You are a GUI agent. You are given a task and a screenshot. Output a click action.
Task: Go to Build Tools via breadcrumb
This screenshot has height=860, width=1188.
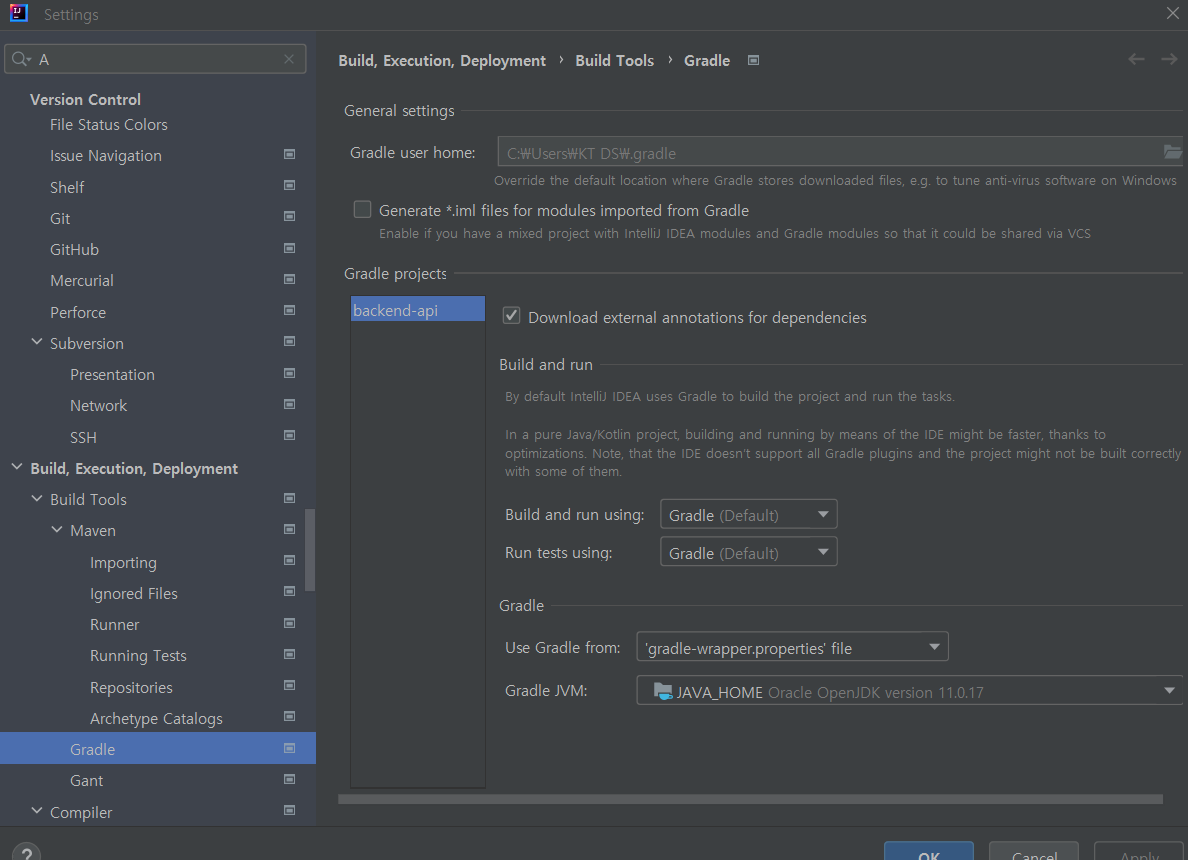614,61
